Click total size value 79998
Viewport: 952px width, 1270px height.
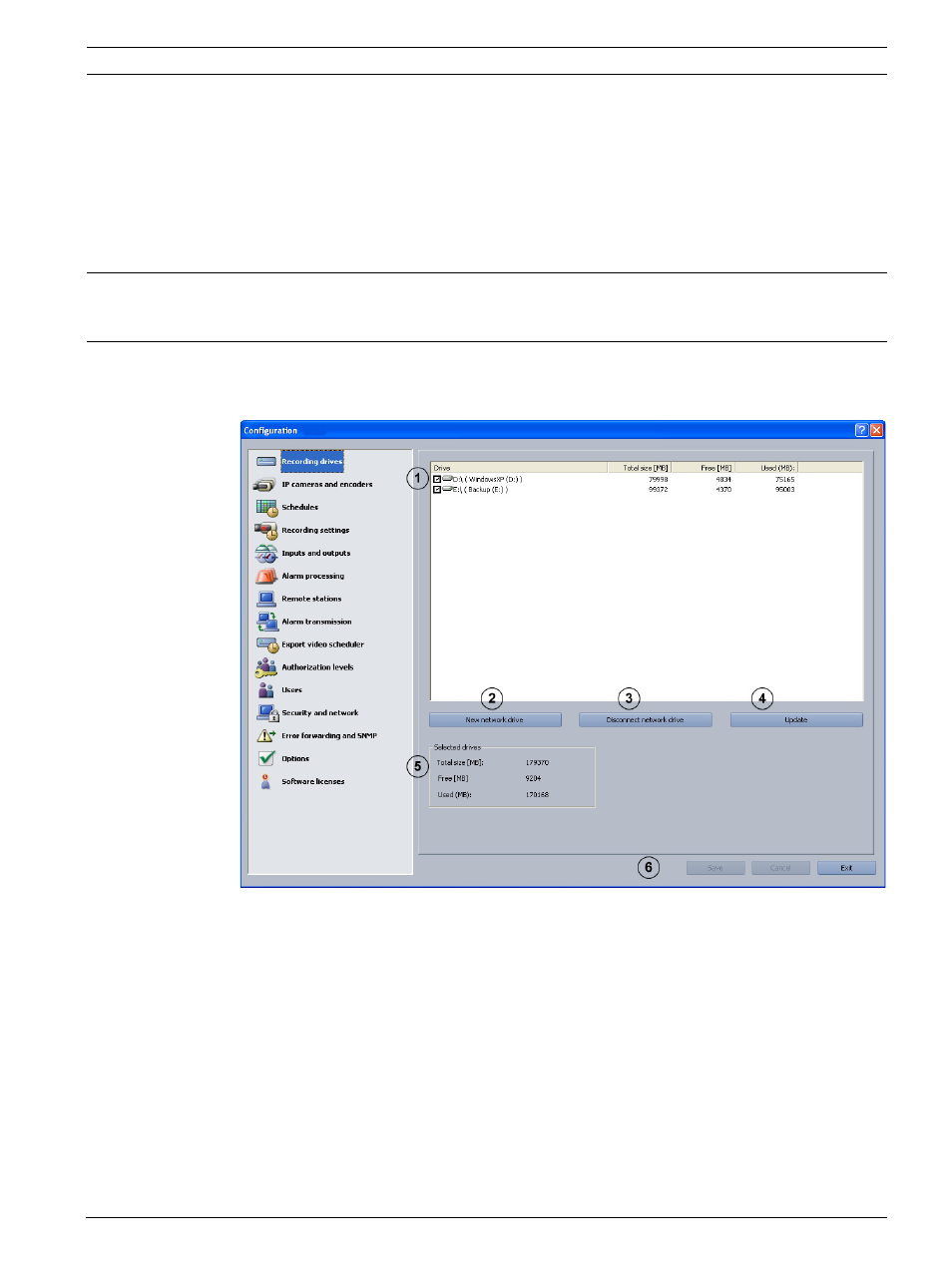point(659,480)
